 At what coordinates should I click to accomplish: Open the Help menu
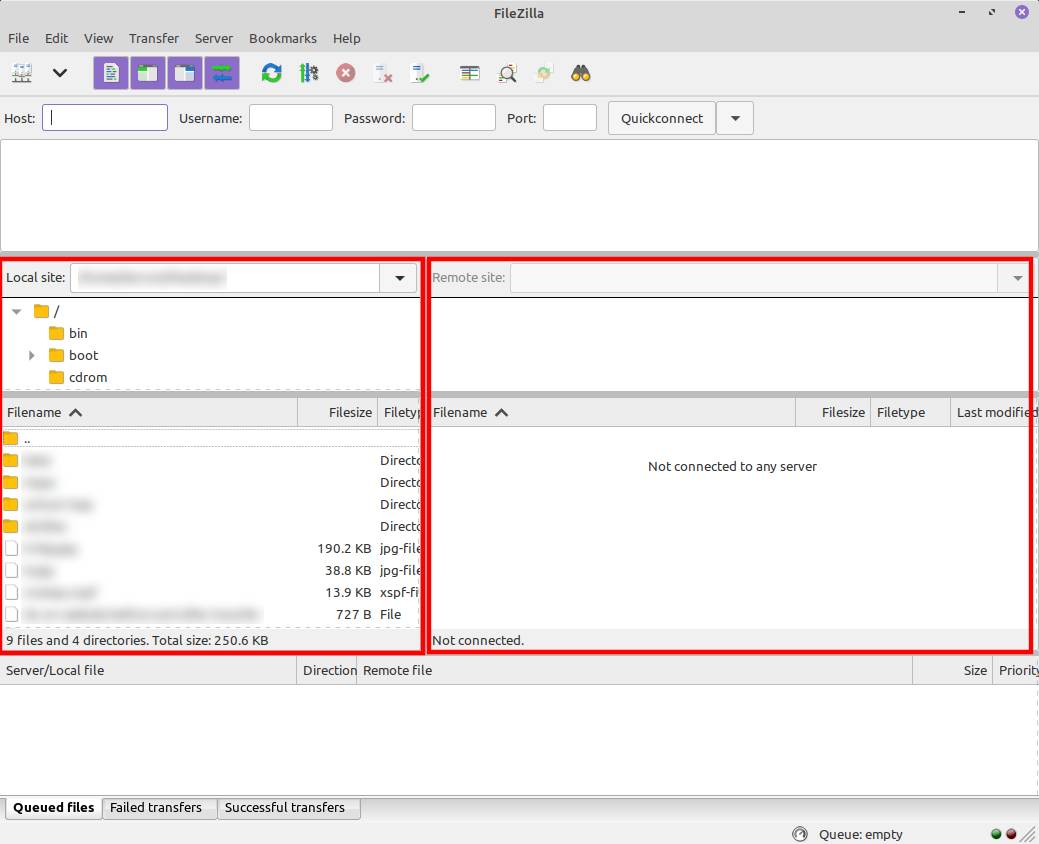tap(347, 38)
